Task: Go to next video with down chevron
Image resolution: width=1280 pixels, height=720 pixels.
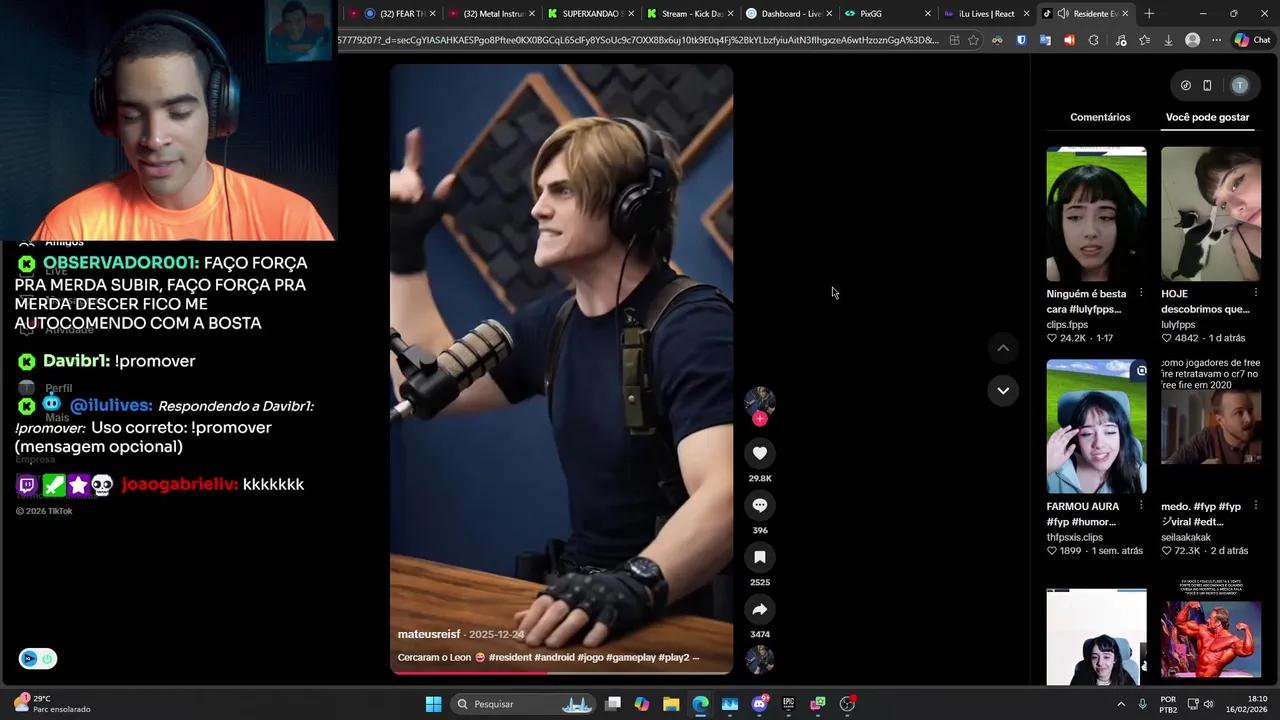Action: click(1003, 390)
